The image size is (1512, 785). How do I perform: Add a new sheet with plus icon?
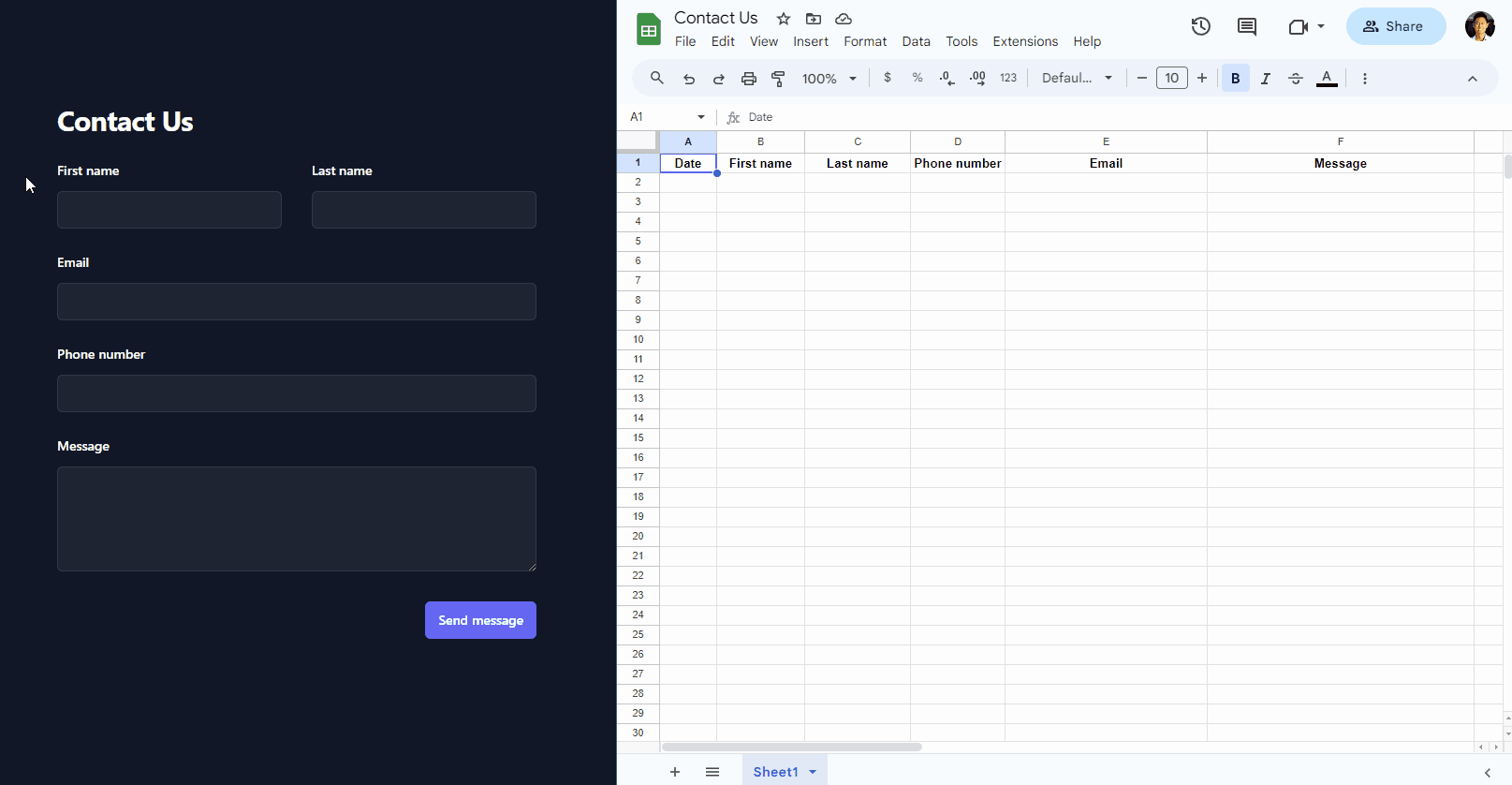pyautogui.click(x=675, y=772)
